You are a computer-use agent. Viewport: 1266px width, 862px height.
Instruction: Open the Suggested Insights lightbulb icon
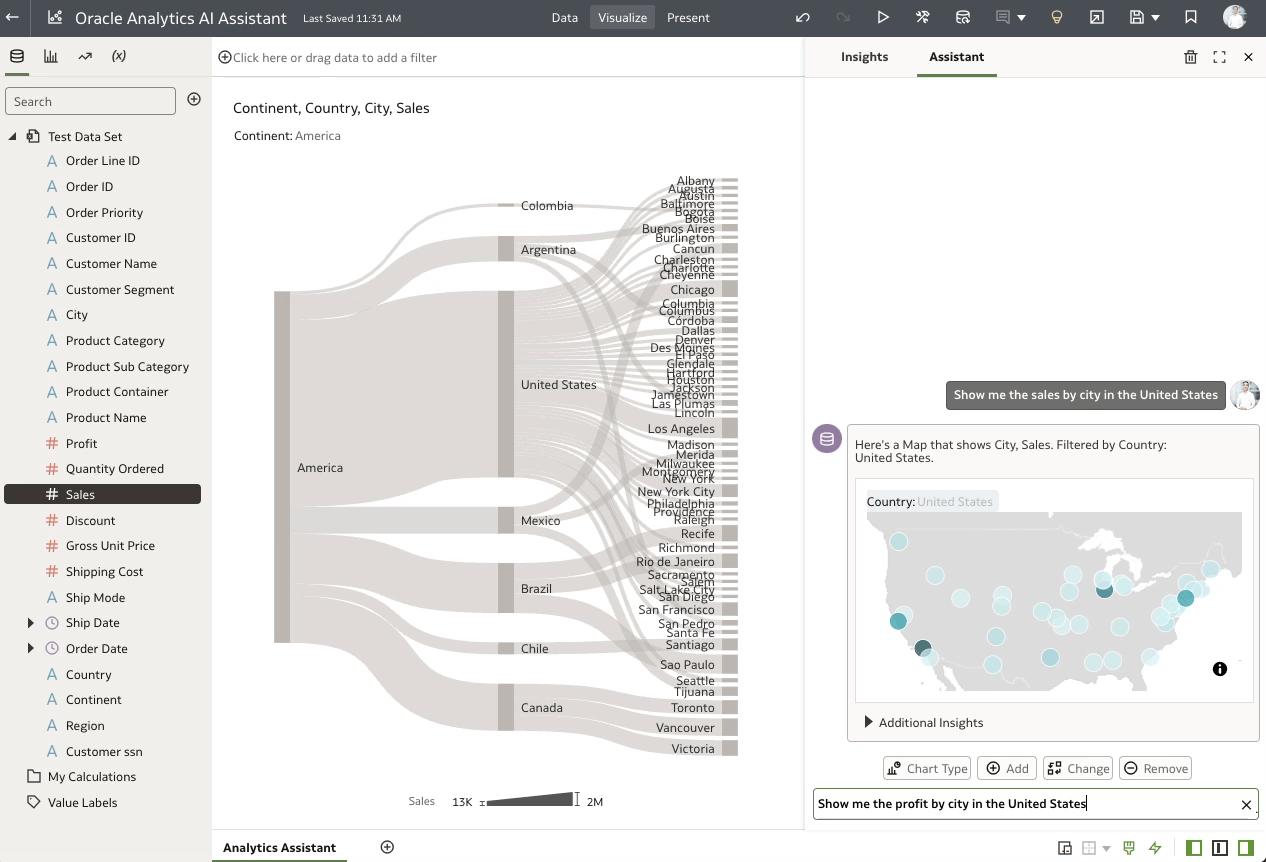1057,17
